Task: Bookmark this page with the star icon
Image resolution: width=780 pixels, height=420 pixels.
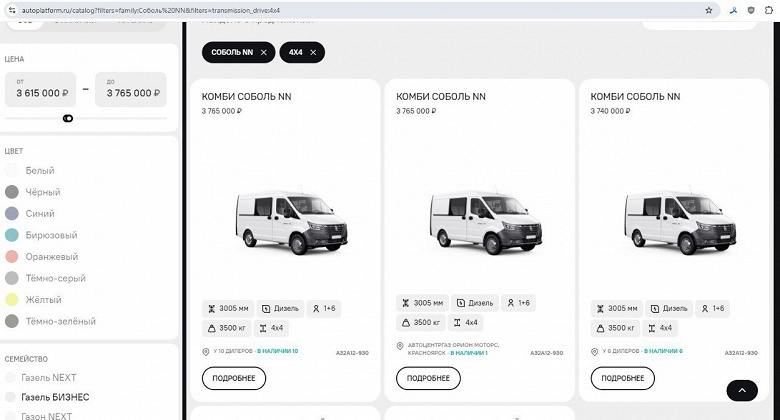Action: pos(709,10)
